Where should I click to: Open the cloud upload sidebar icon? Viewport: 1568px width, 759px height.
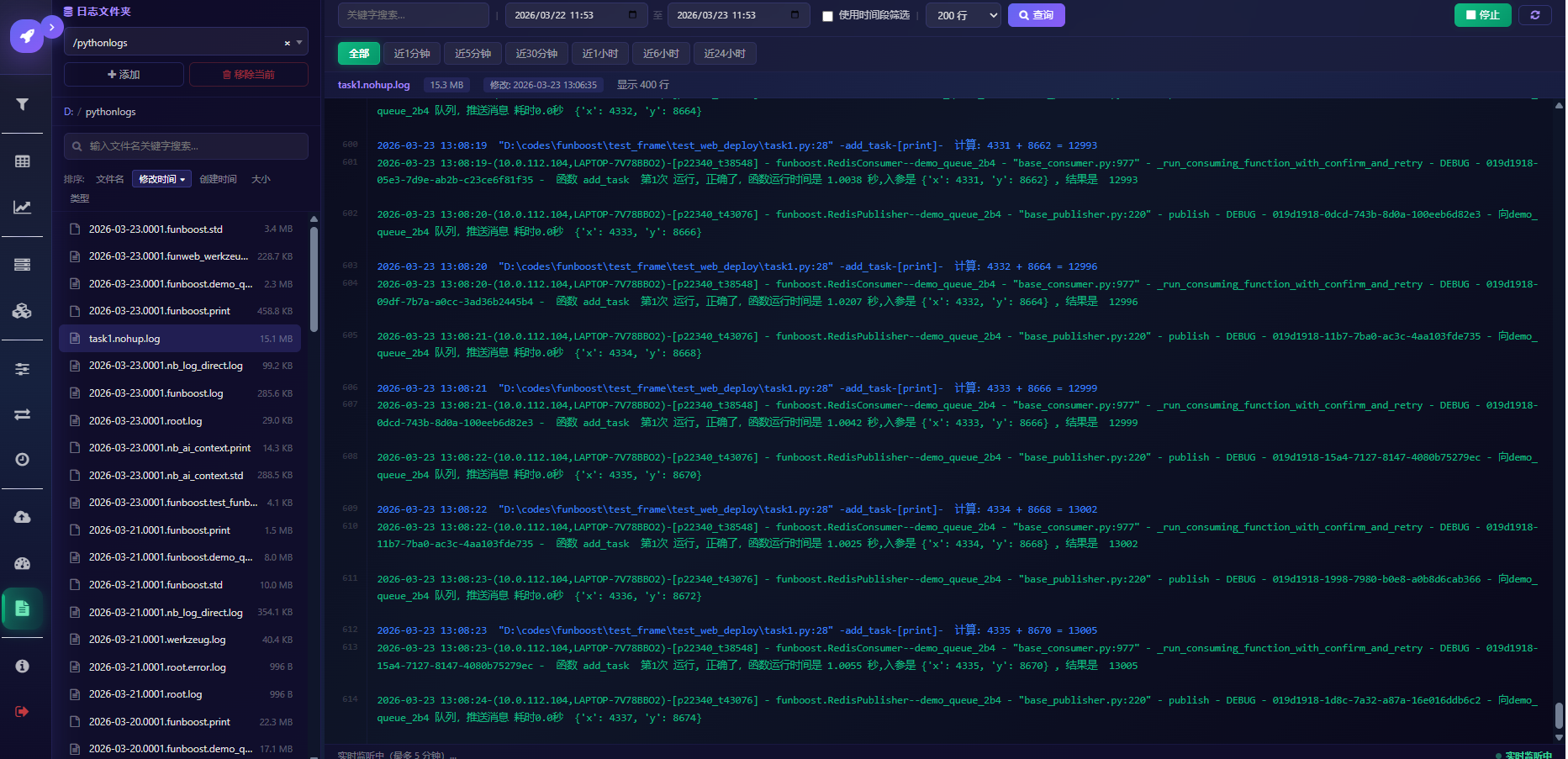[23, 517]
